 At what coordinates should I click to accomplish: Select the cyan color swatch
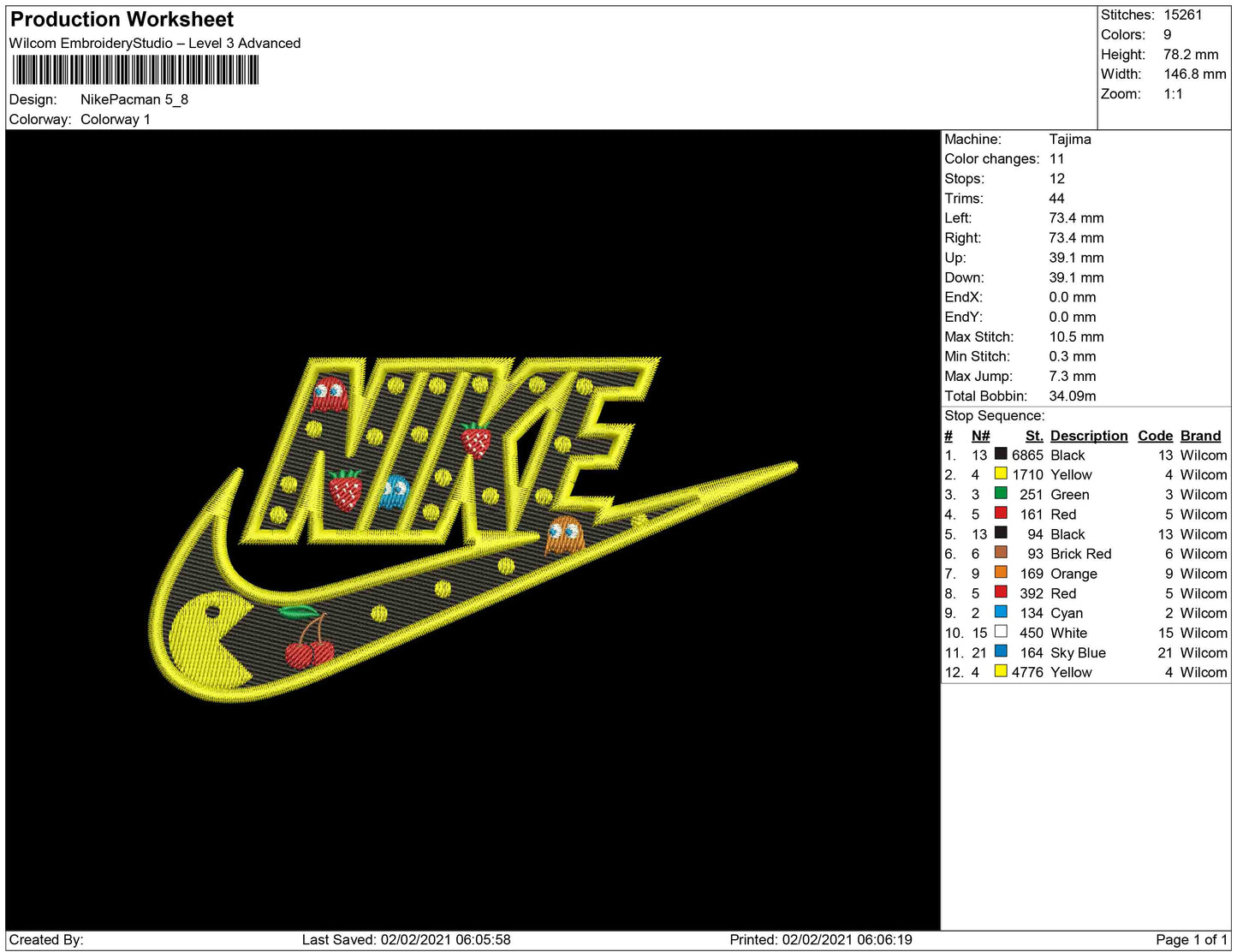coord(1001,611)
